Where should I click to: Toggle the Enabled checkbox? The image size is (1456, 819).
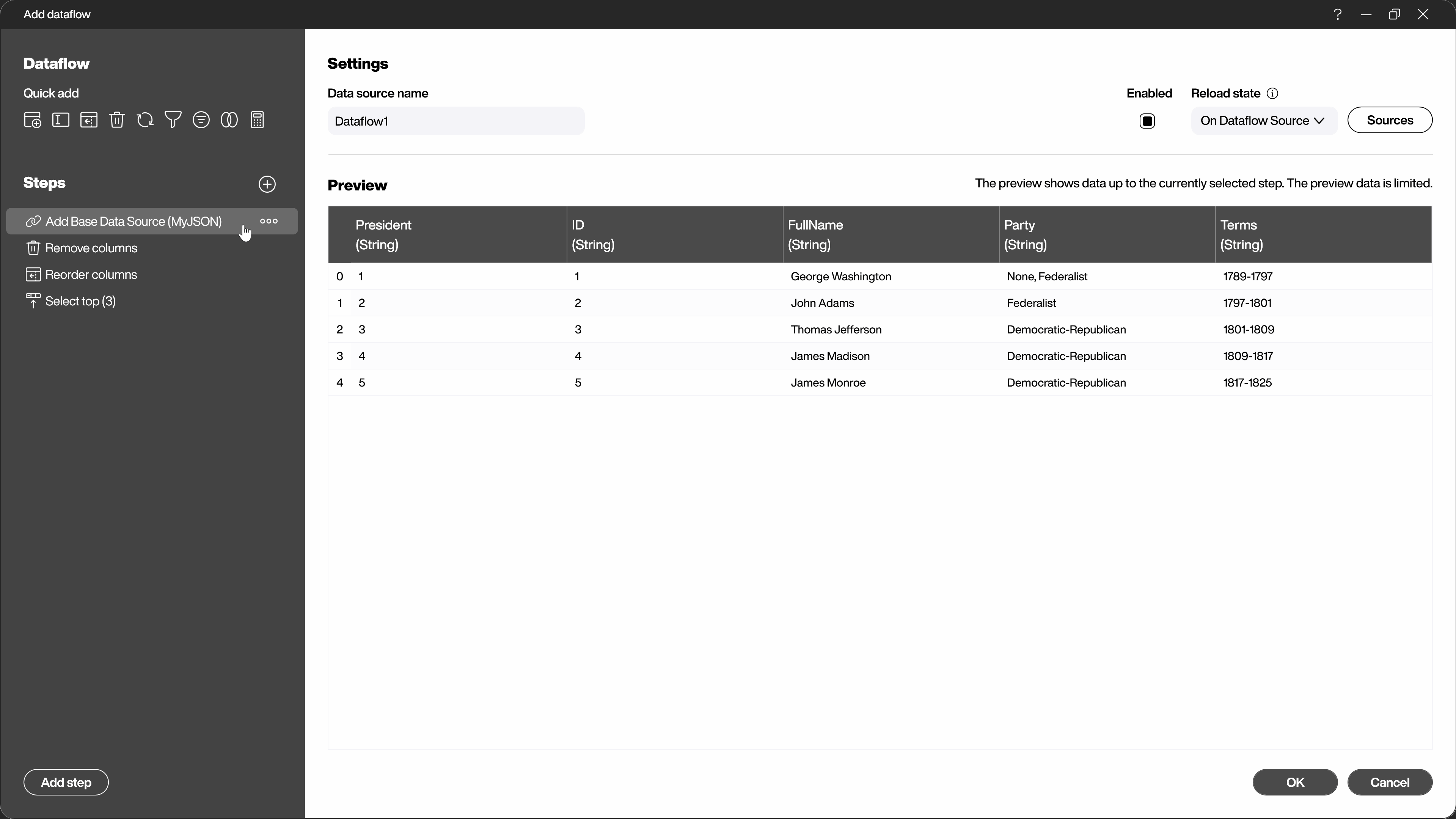(1147, 121)
